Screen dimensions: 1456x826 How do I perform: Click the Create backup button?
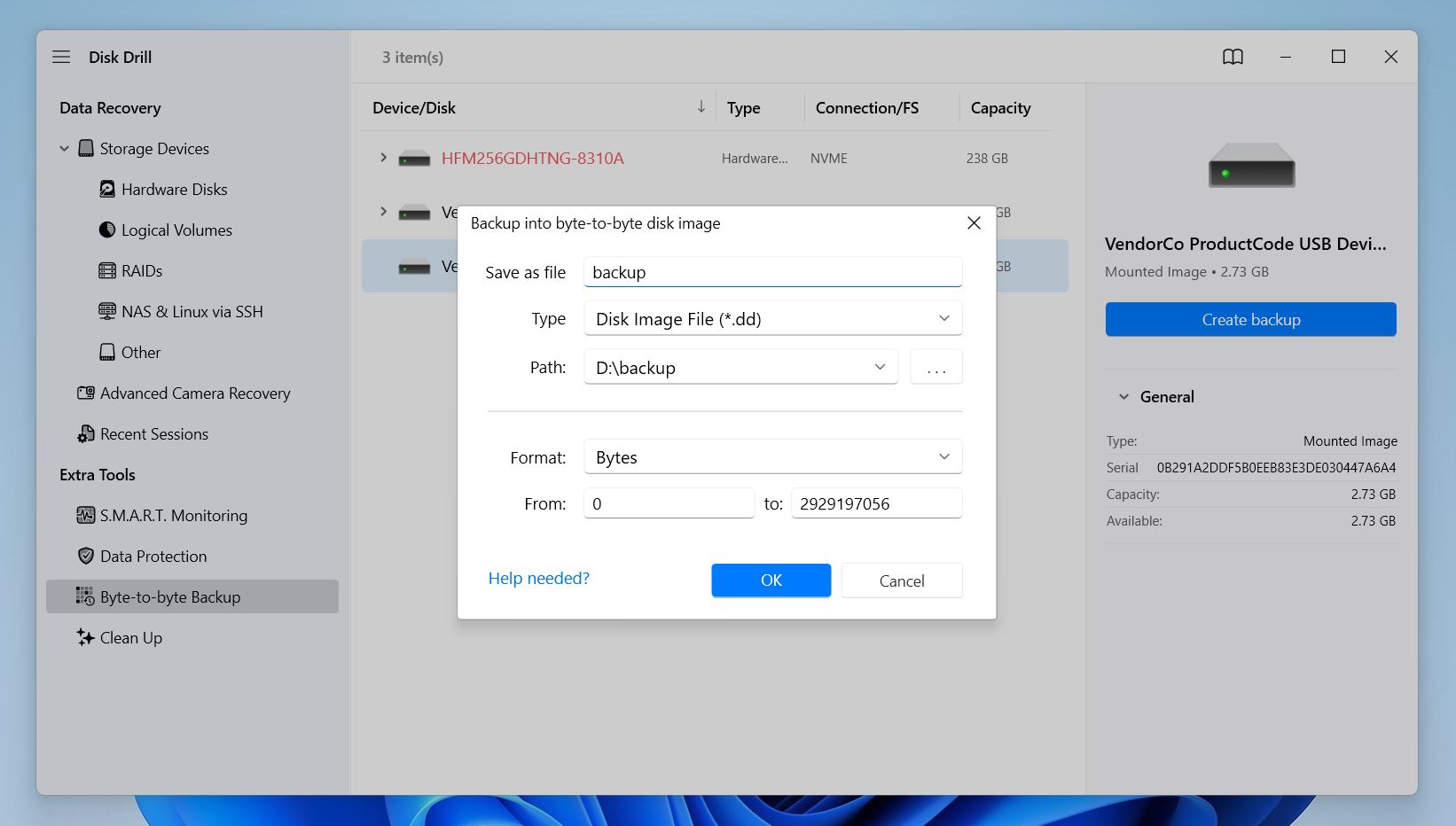coord(1250,319)
